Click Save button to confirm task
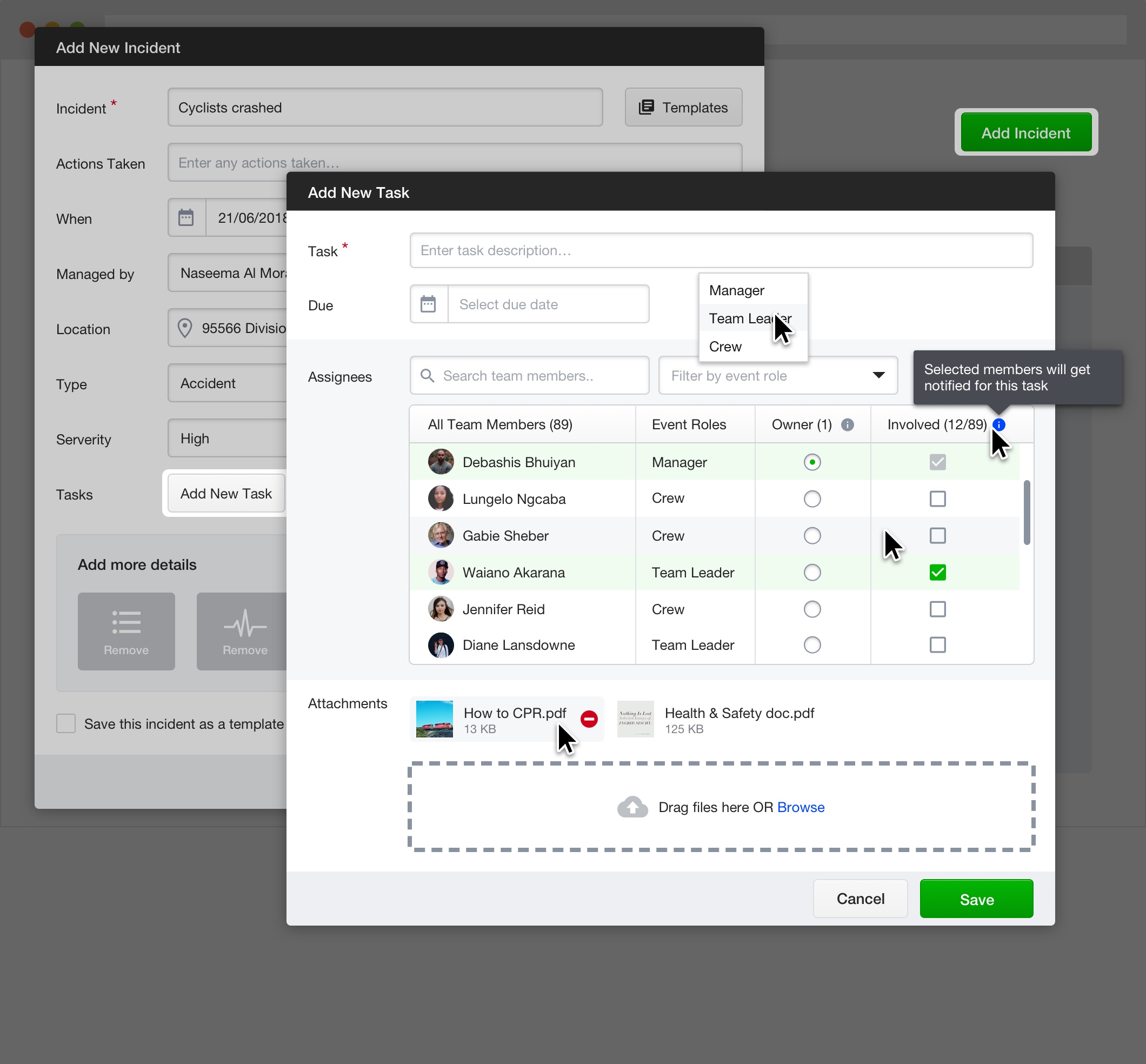This screenshot has width=1146, height=1064. point(977,899)
